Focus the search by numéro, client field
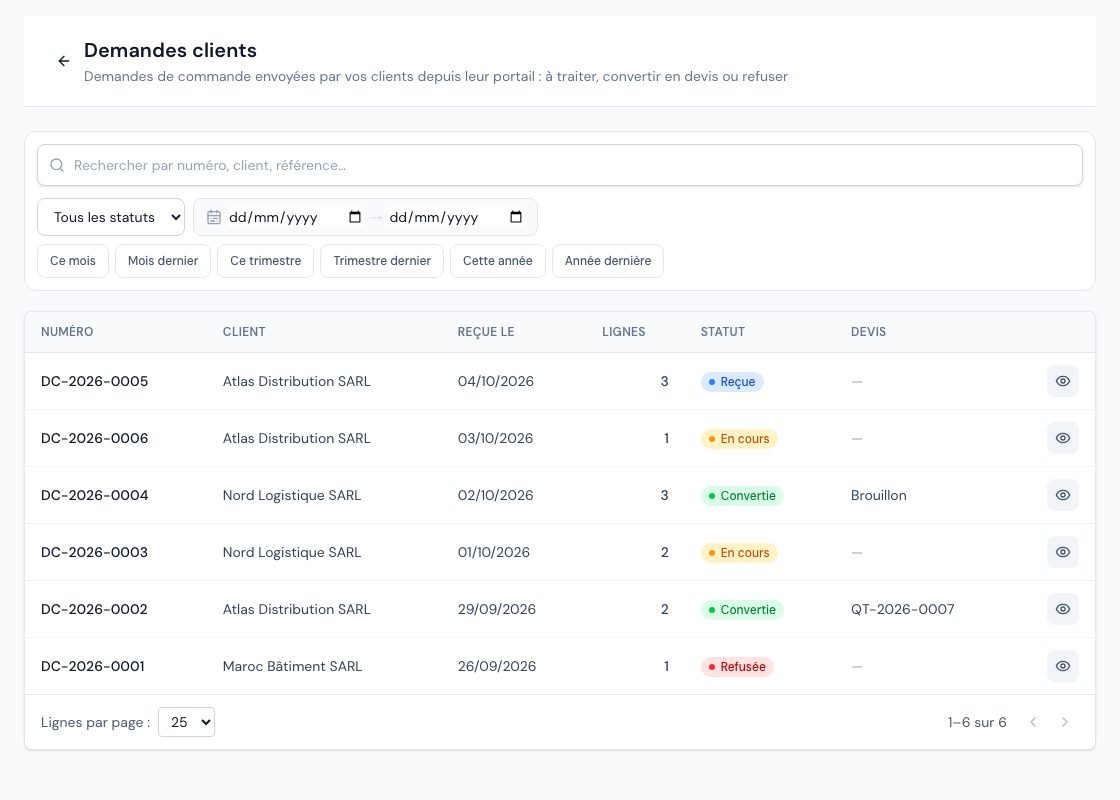1120x800 pixels. point(560,165)
